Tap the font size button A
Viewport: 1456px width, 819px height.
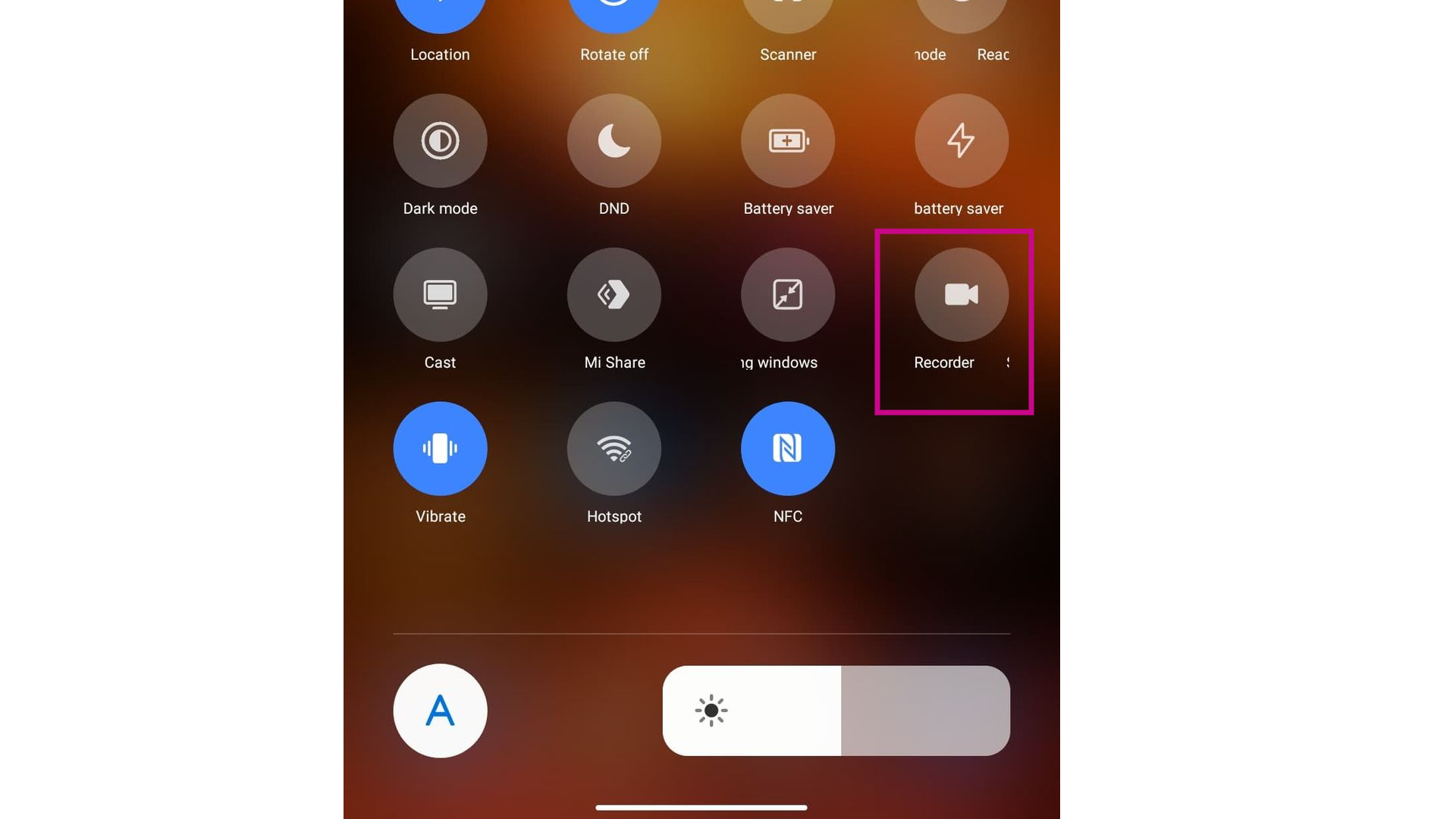tap(440, 710)
